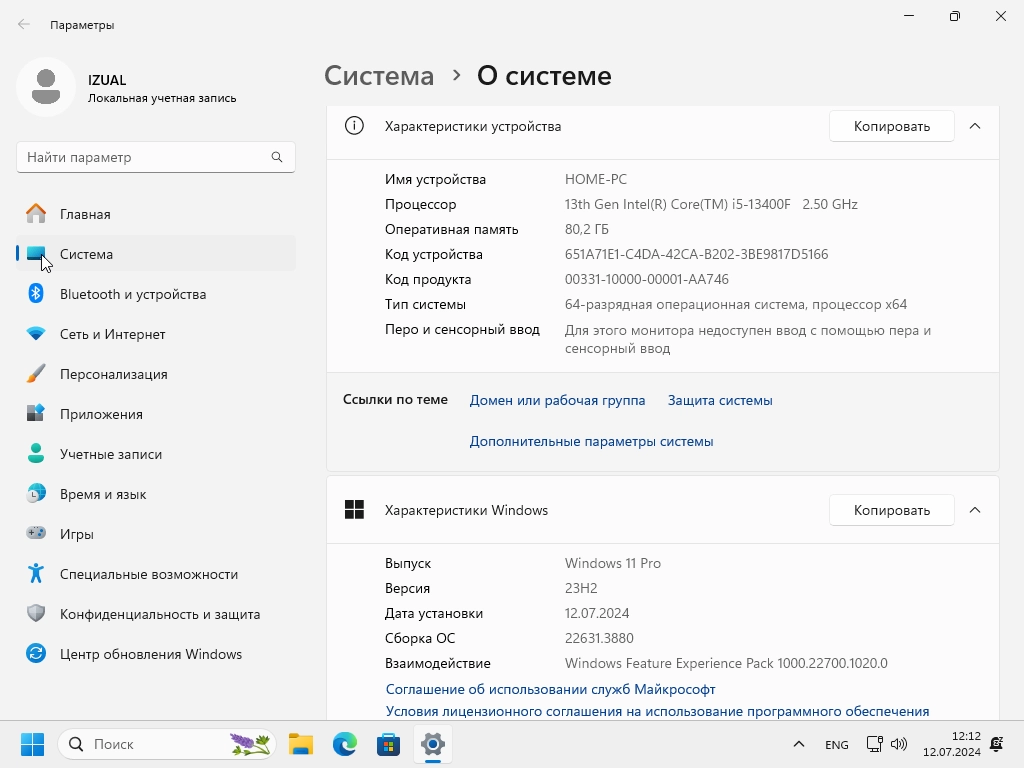Screen dimensions: 1024x768
Task: Go to the Home settings page
Action: (x=85, y=214)
